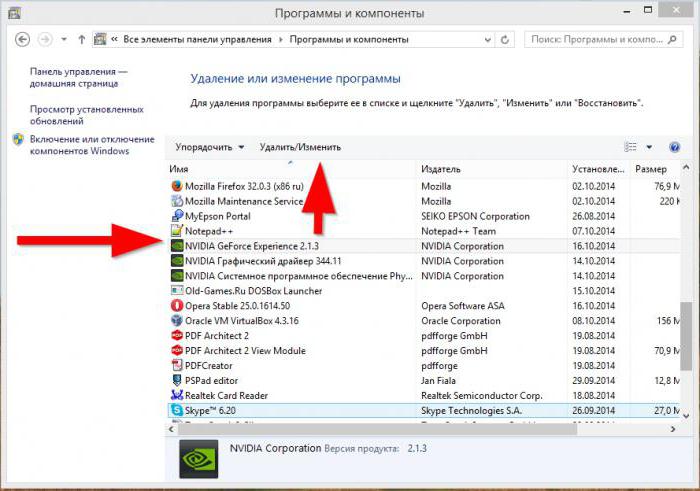Select PDFCreator icon
The width and height of the screenshot is (700, 491).
tap(177, 366)
